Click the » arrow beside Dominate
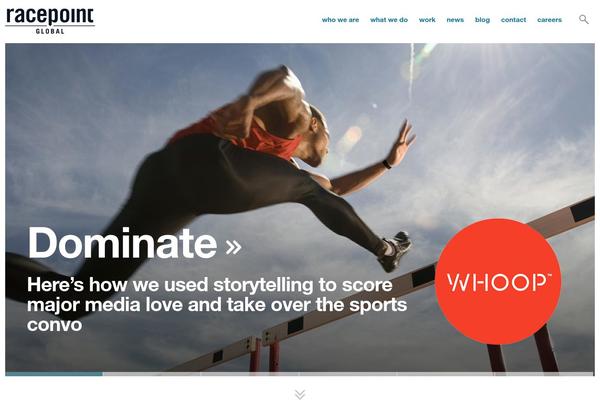This screenshot has height=400, width=600. (x=233, y=246)
